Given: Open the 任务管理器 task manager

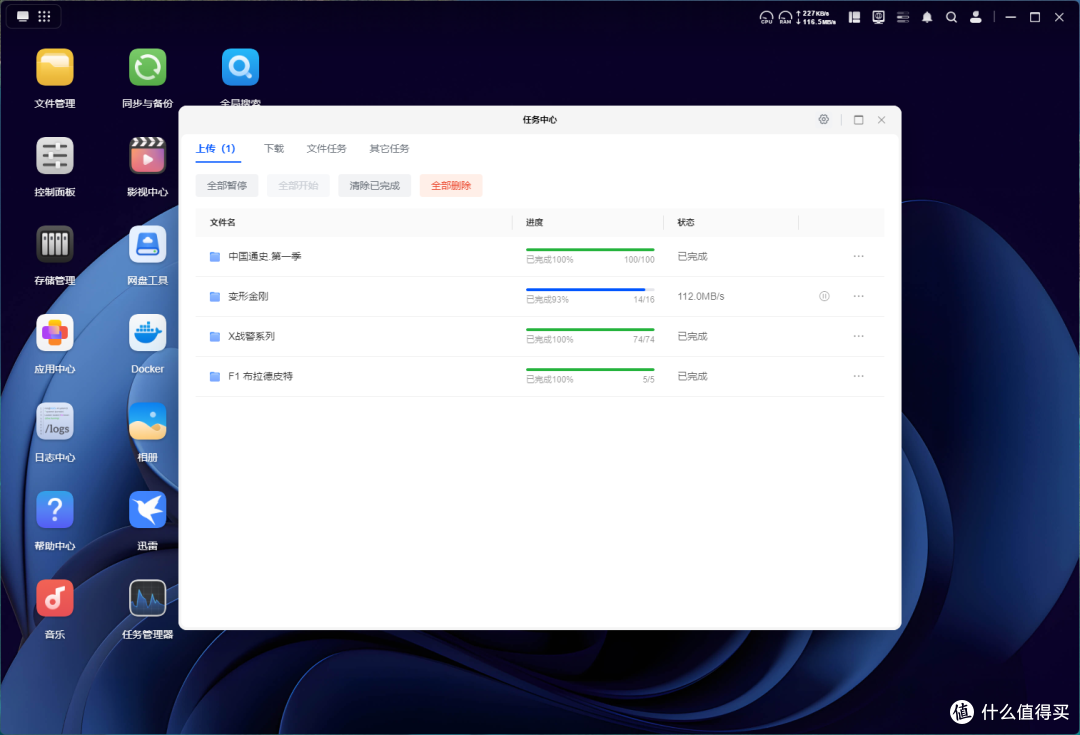Looking at the screenshot, I should pyautogui.click(x=147, y=599).
